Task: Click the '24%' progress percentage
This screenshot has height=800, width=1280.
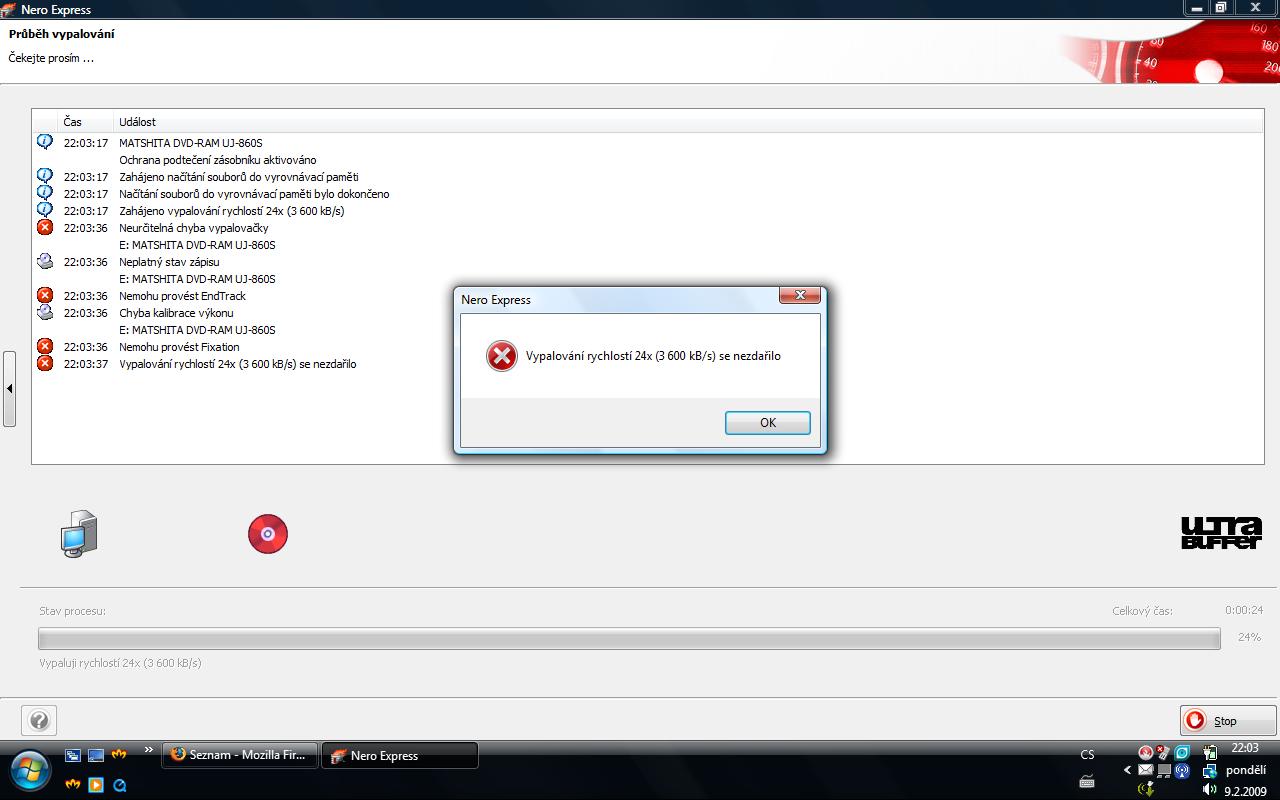Action: coord(1249,637)
